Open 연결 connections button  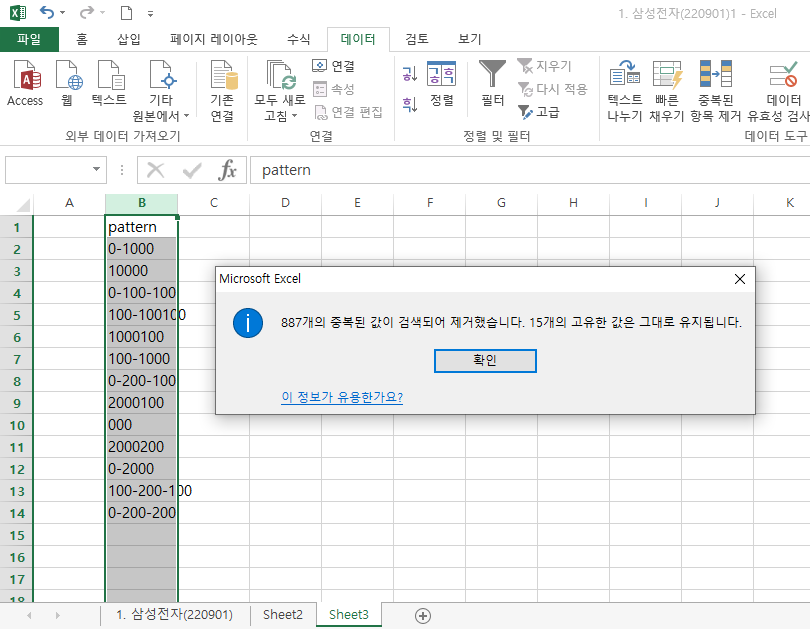tap(334, 66)
